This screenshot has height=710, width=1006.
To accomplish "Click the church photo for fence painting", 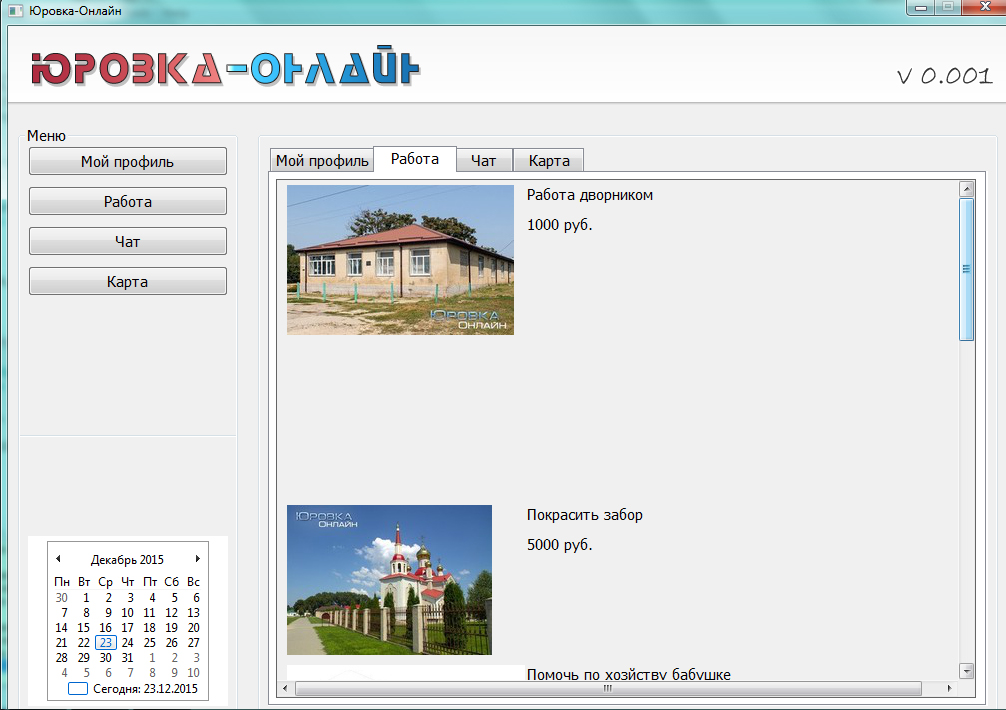I will click(x=389, y=580).
